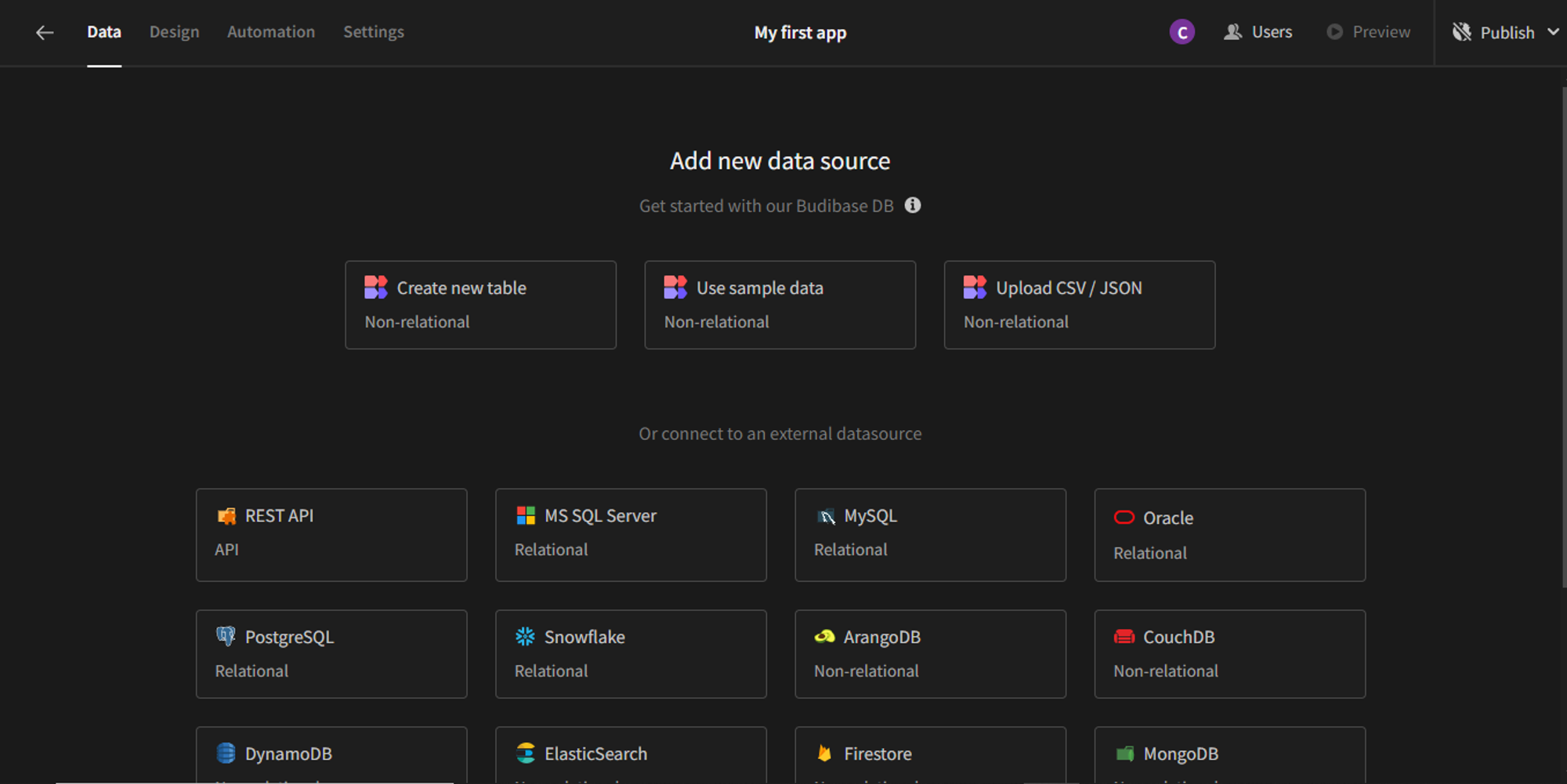Pick the Firestore datasource label
The image size is (1567, 784).
pos(878,754)
